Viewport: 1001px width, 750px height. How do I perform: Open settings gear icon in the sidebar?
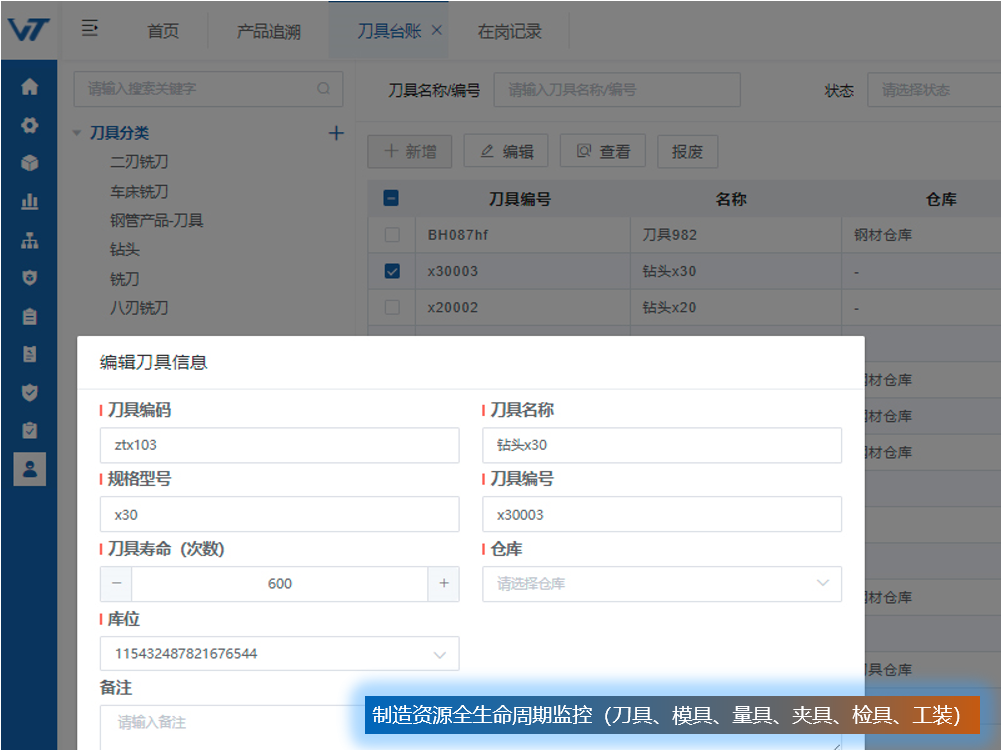point(29,125)
